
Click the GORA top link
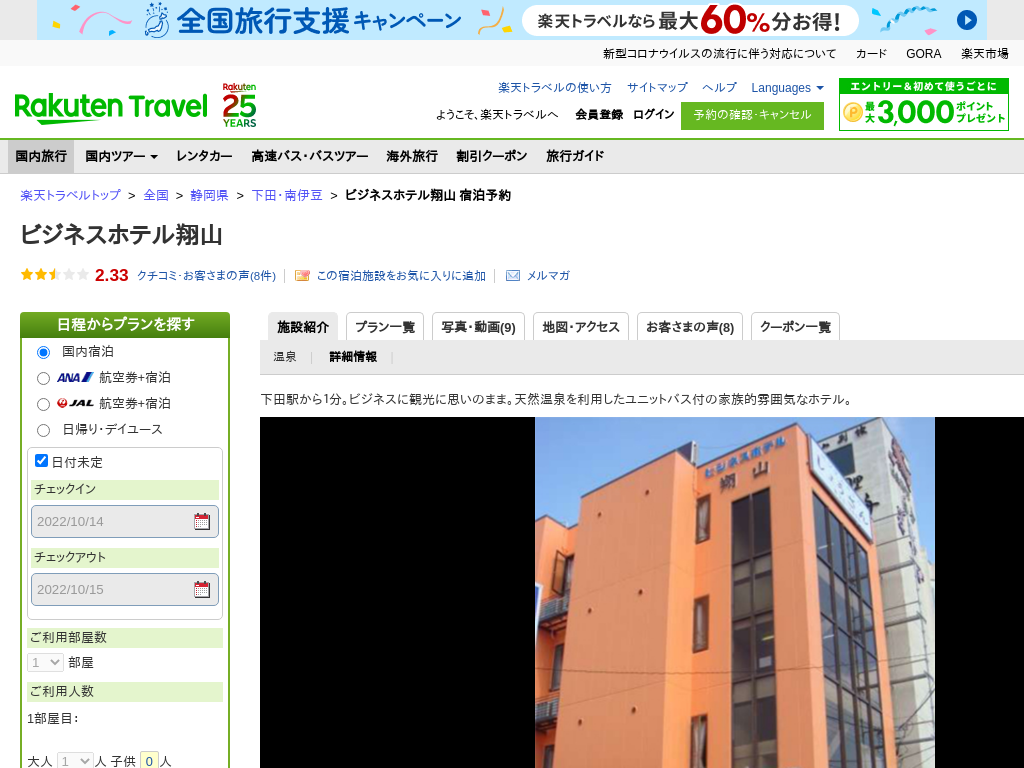(923, 54)
